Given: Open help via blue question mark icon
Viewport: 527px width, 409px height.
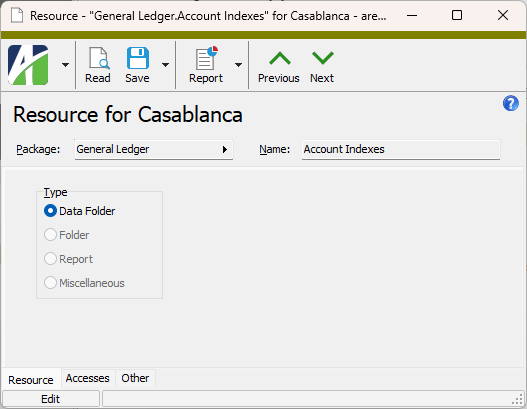Looking at the screenshot, I should coord(511,103).
